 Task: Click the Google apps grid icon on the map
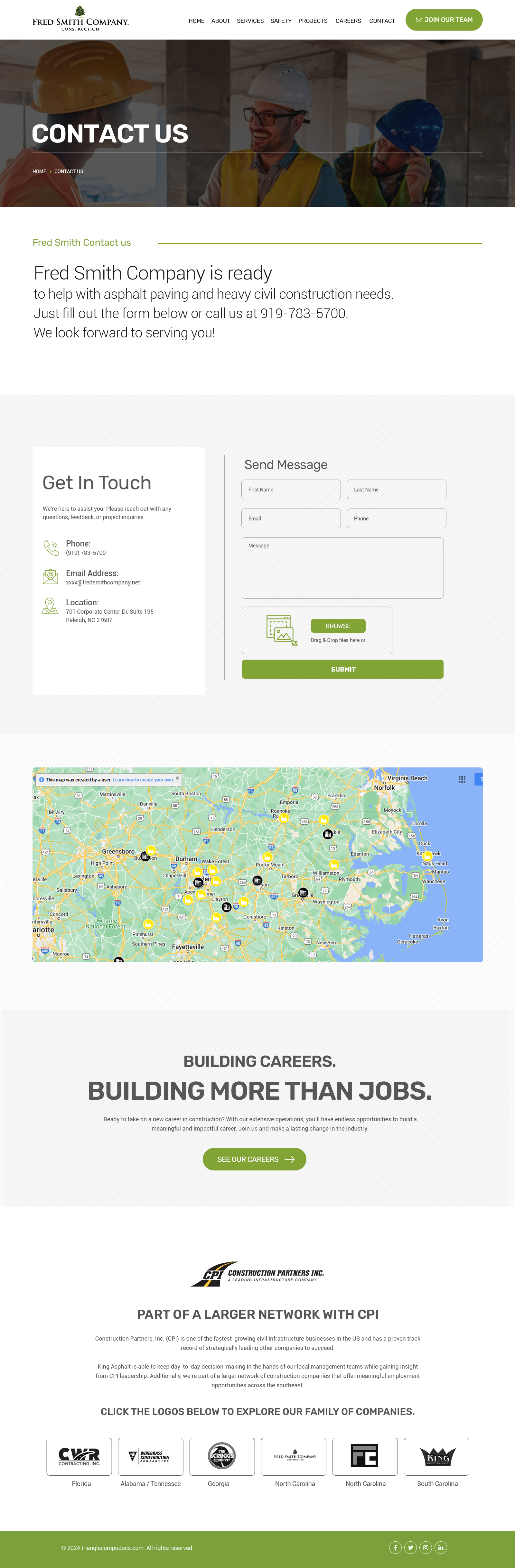(x=462, y=779)
